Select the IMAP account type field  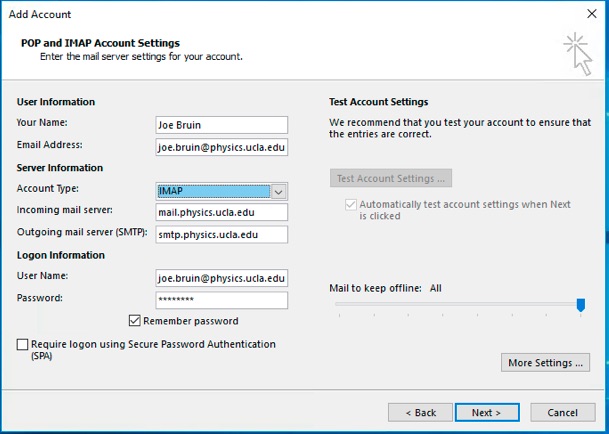(214, 191)
